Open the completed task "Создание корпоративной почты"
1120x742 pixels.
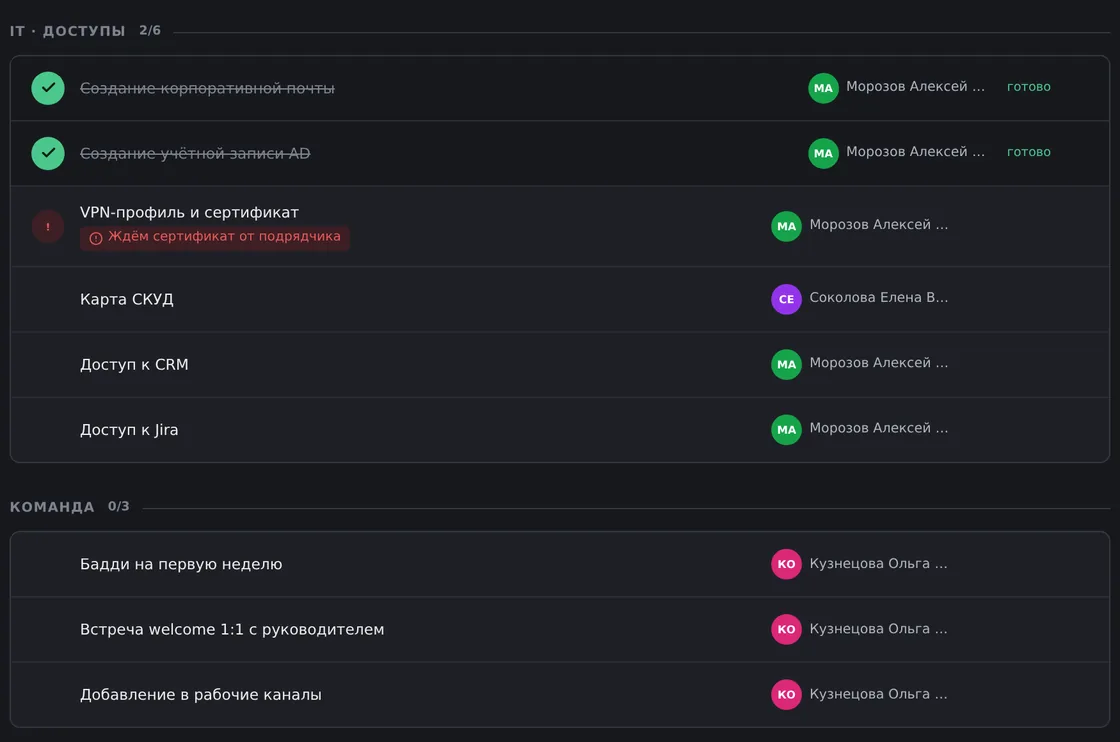point(207,88)
